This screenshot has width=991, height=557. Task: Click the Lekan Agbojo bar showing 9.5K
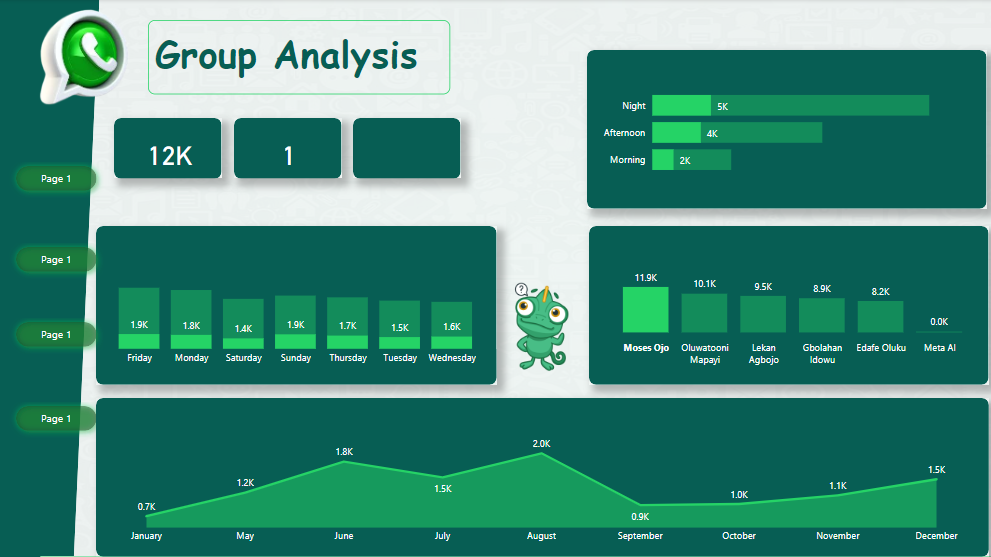point(763,314)
